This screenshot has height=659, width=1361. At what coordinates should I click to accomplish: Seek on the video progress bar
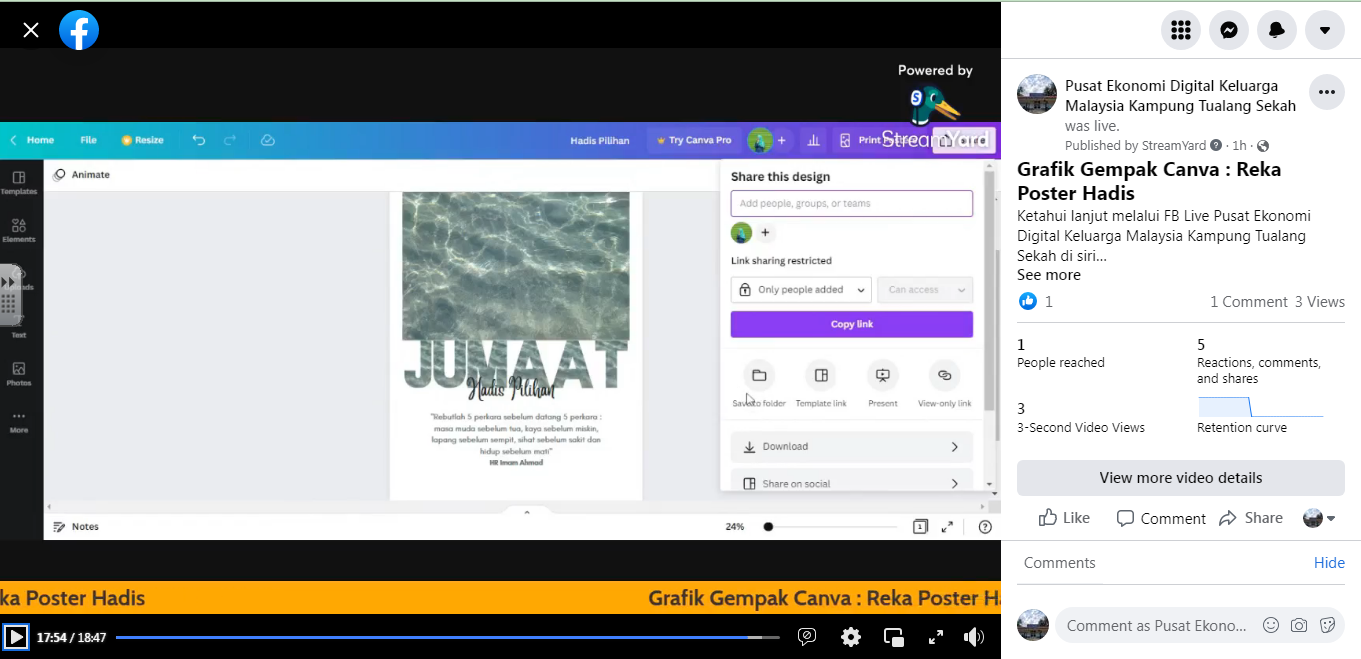click(447, 637)
